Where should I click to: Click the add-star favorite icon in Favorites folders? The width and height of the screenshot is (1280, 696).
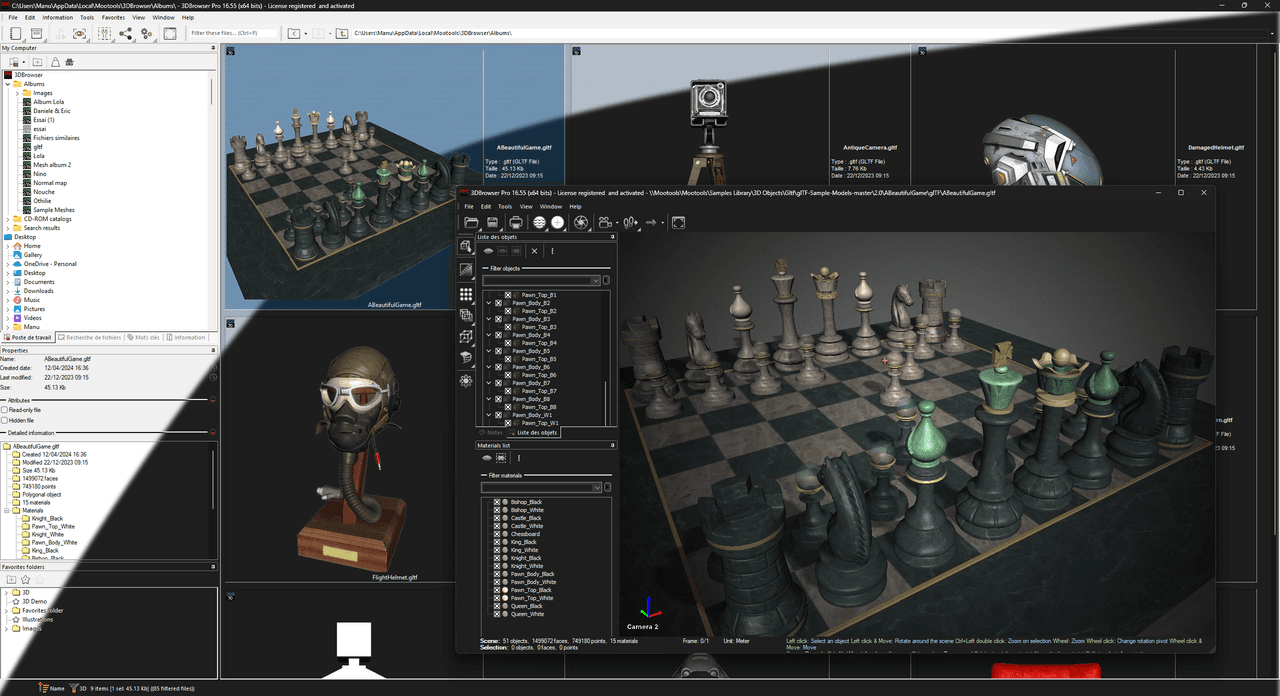[x=25, y=579]
